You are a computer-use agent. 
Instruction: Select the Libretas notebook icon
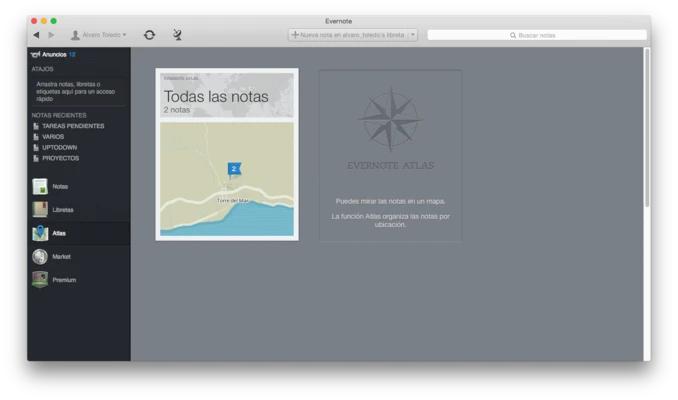40,210
